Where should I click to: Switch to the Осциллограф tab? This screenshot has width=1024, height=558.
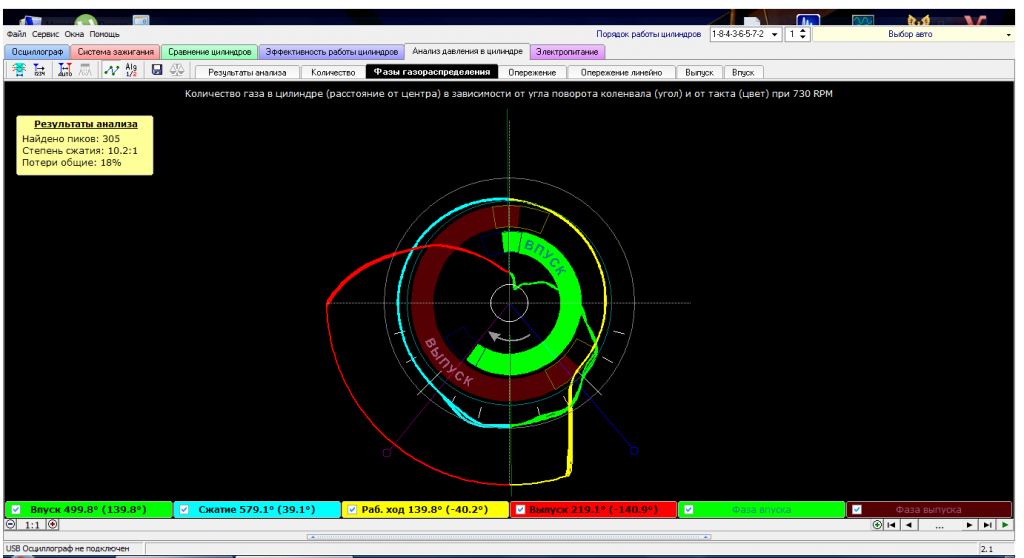(x=37, y=52)
